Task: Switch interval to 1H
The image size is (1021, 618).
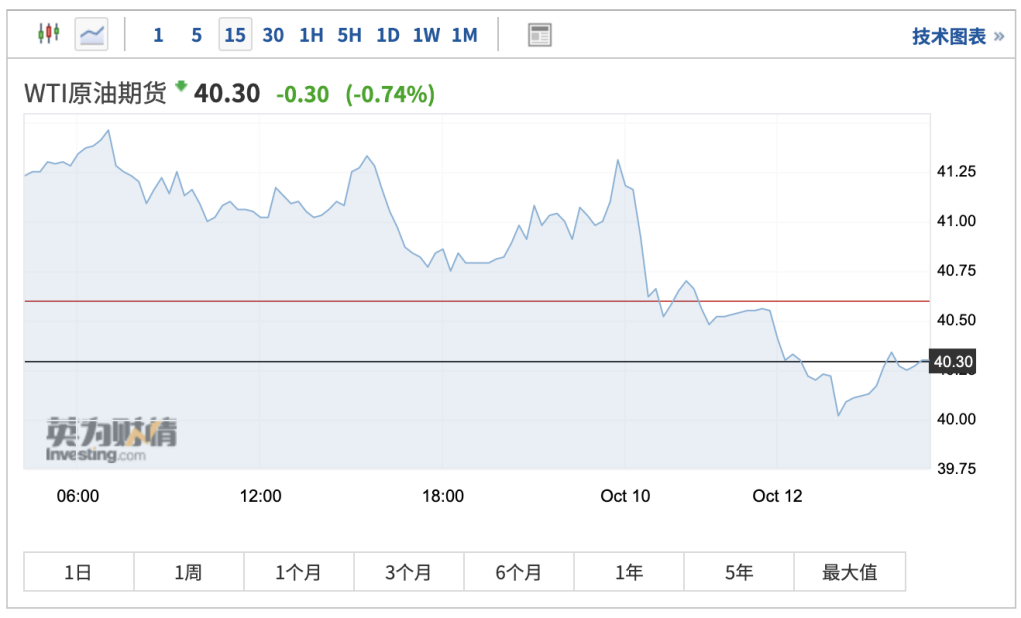Action: click(x=311, y=35)
